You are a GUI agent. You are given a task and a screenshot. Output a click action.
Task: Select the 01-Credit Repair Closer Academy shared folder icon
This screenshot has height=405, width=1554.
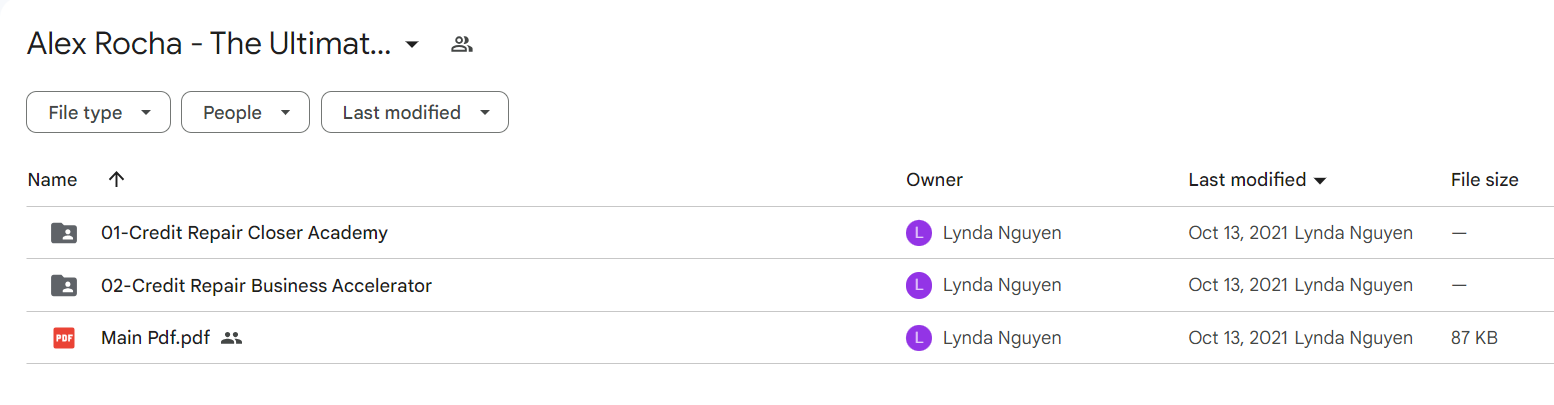(64, 233)
